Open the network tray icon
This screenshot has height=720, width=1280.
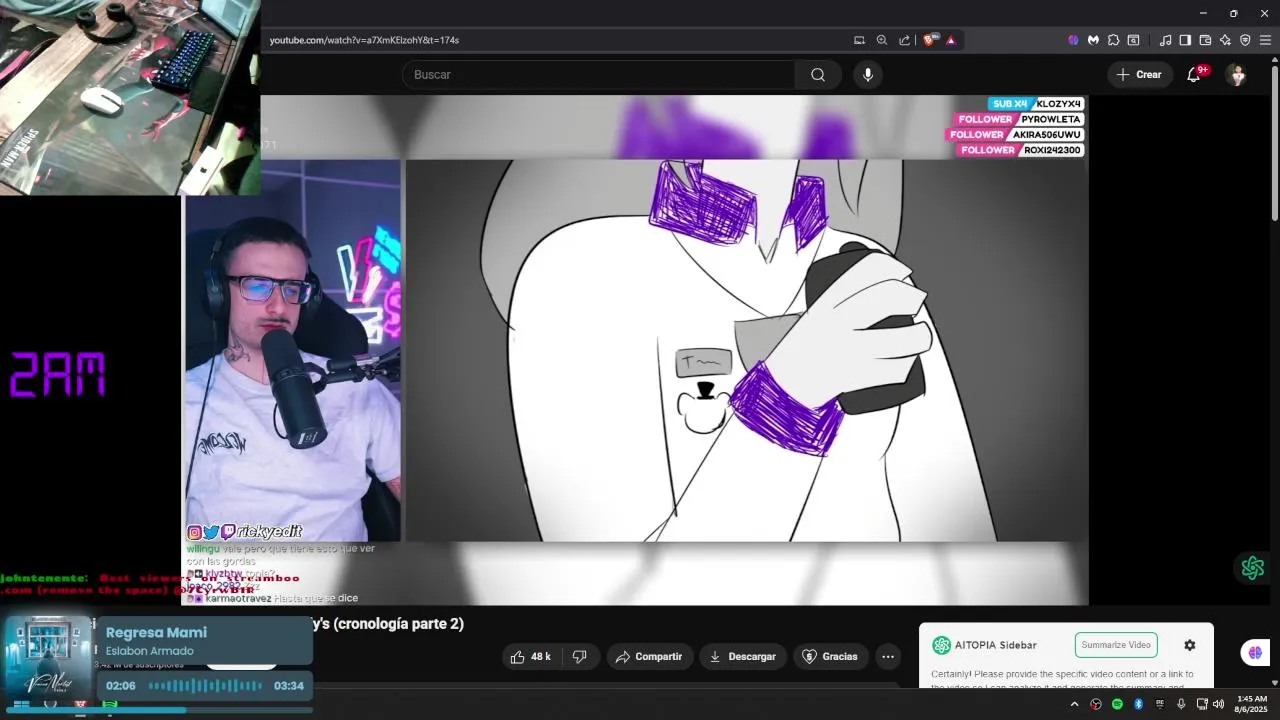(1202, 704)
